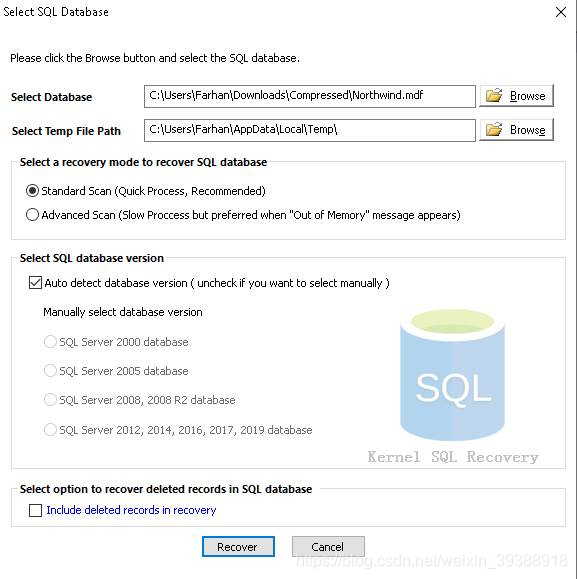The image size is (577, 579).
Task: Uncheck Auto detect database version
Action: click(x=35, y=283)
